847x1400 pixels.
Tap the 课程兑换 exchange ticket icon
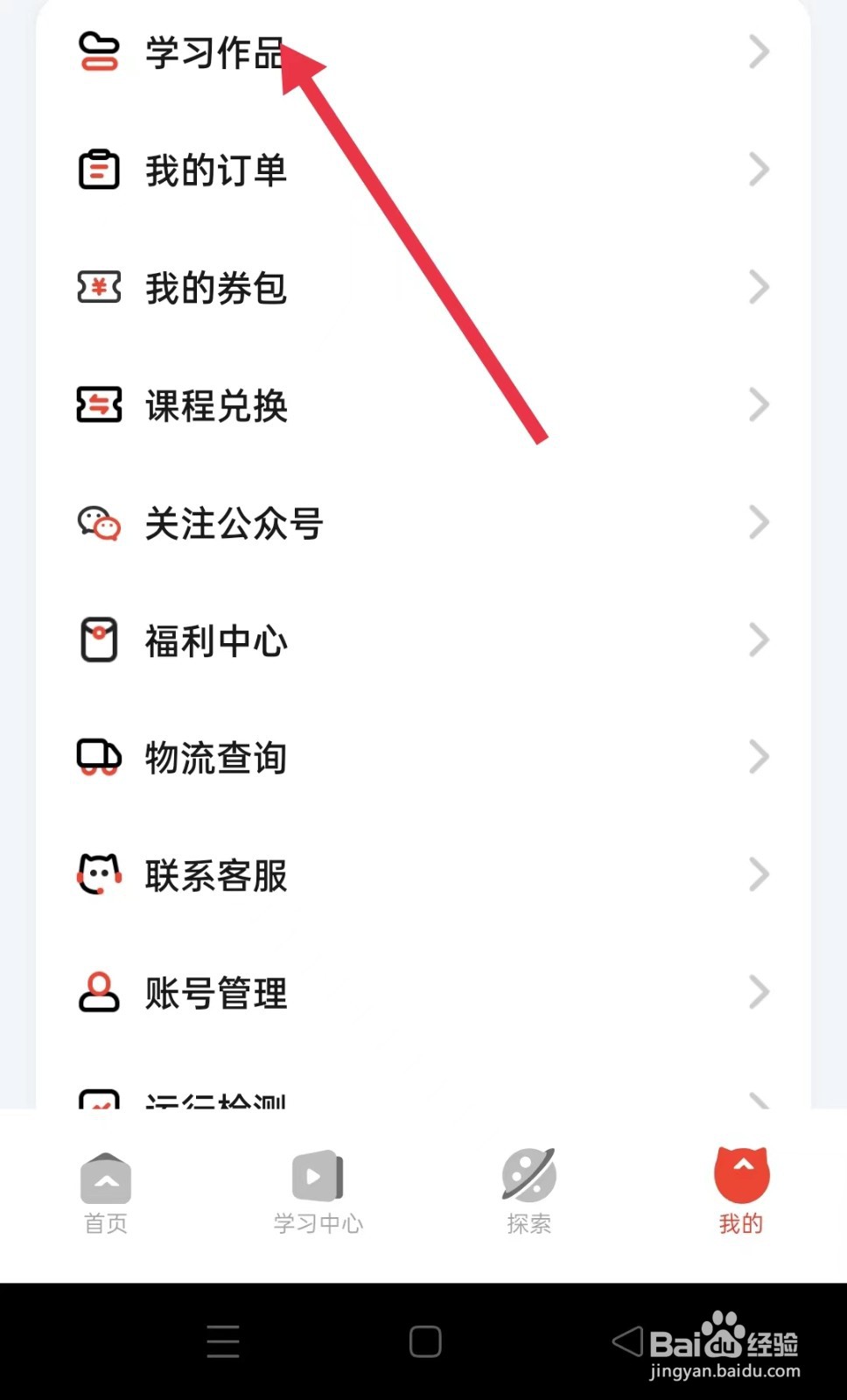point(99,405)
